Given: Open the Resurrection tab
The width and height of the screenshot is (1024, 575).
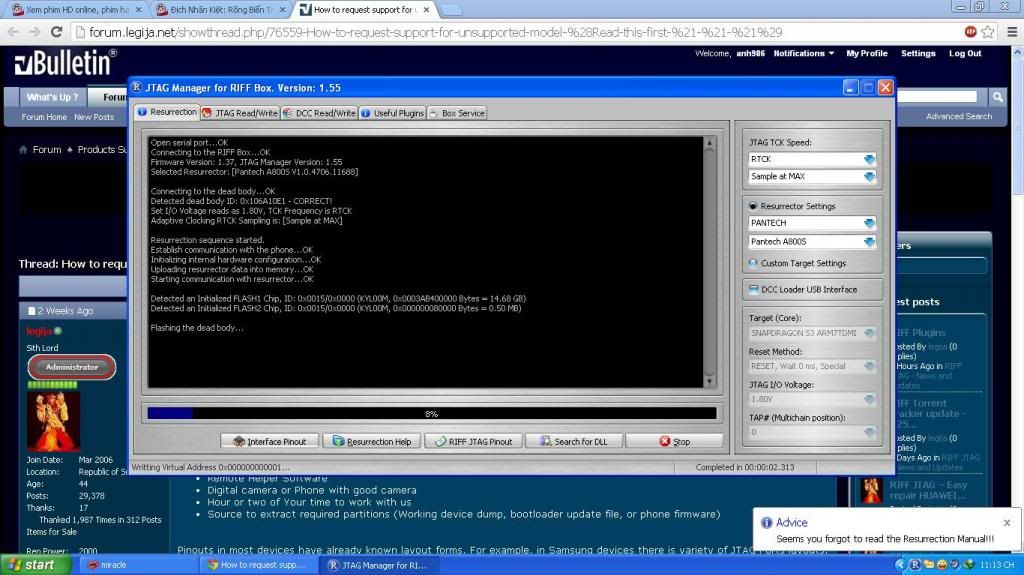Looking at the screenshot, I should coord(167,112).
